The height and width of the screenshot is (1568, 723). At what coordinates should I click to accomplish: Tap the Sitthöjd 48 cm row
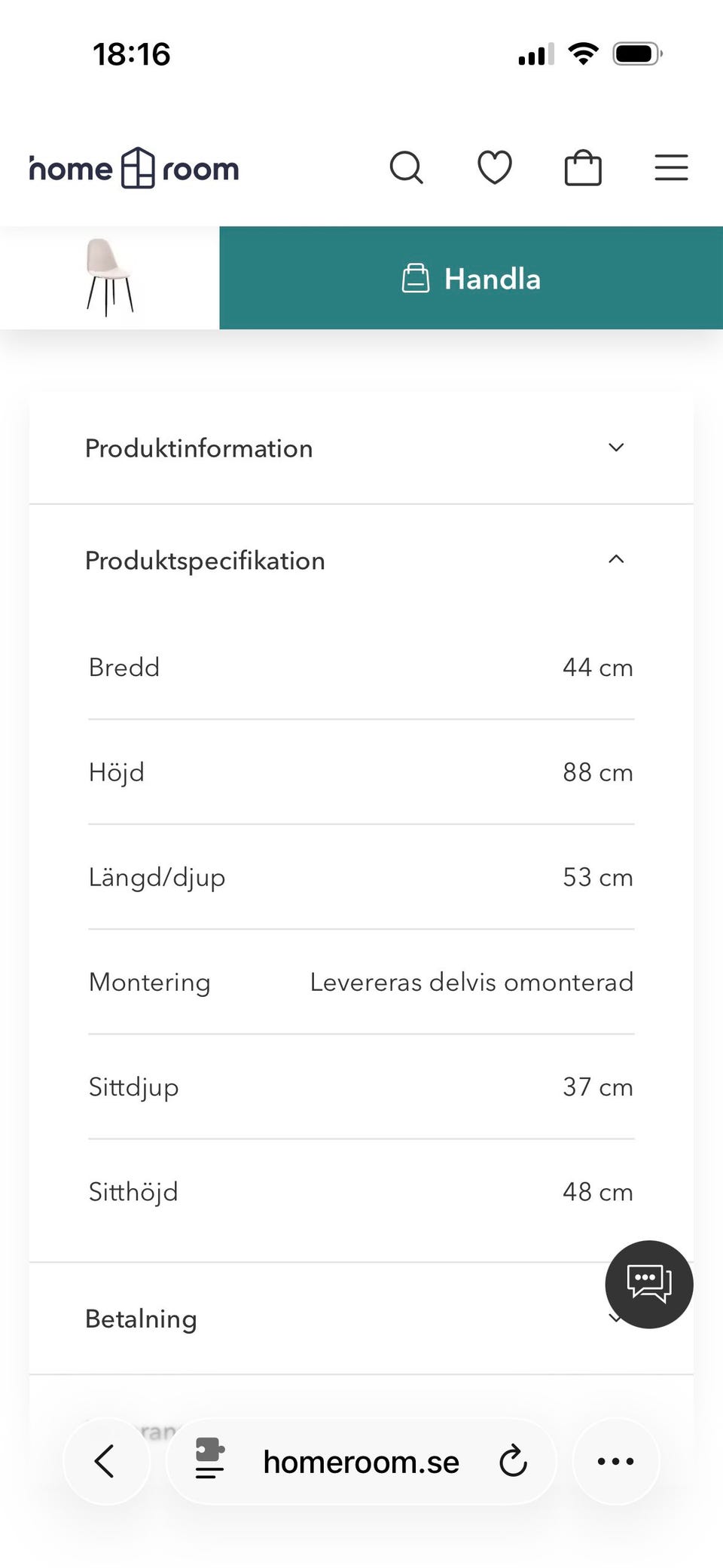(x=361, y=1191)
